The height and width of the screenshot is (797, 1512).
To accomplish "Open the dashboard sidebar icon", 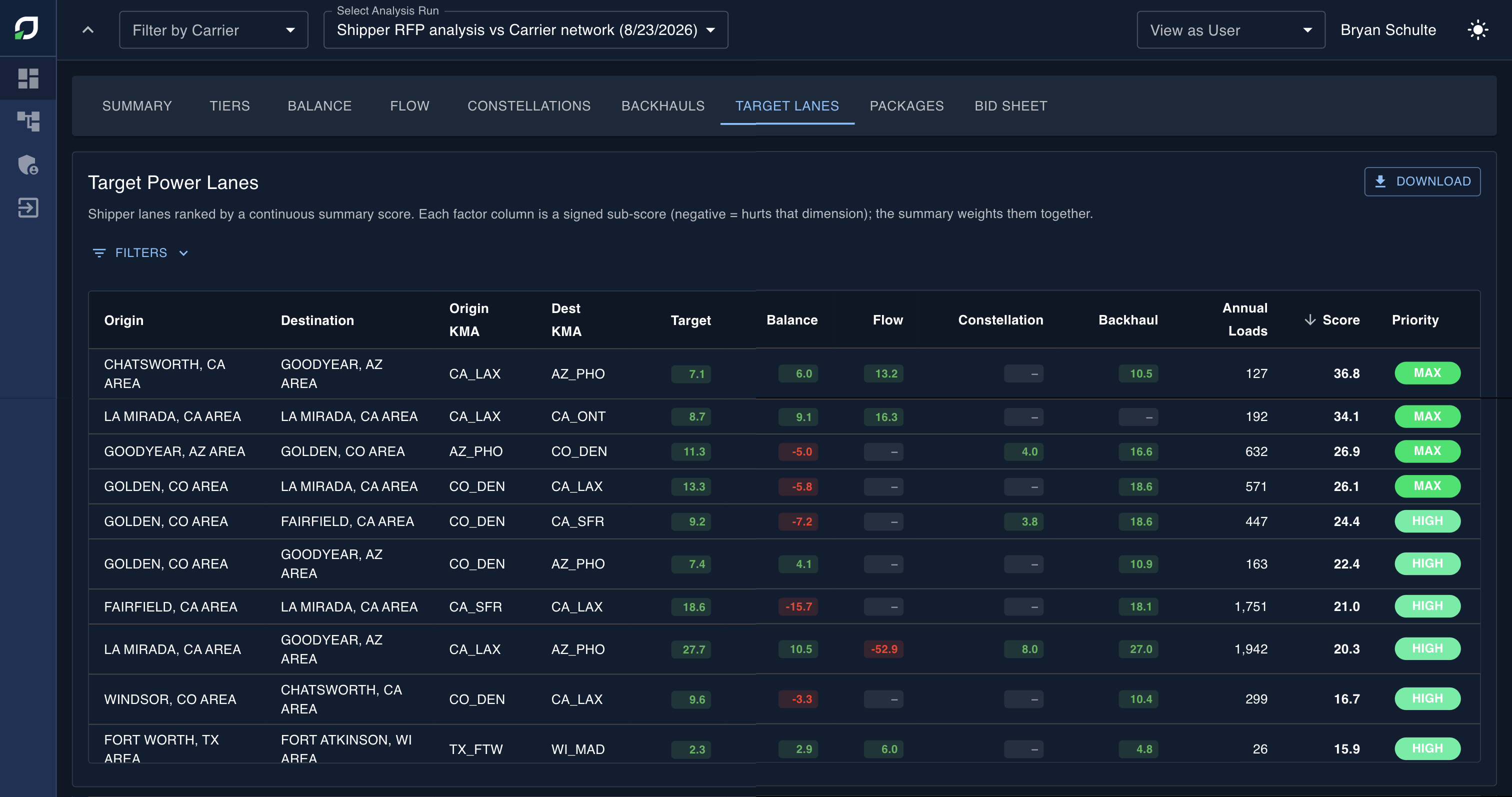I will tap(28, 78).
